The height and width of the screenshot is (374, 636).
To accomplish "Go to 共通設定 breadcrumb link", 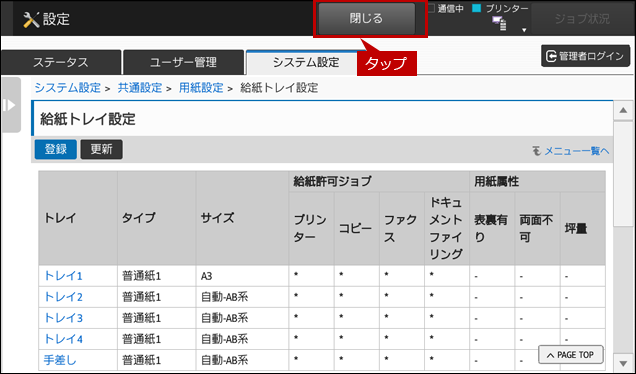I will point(140,88).
